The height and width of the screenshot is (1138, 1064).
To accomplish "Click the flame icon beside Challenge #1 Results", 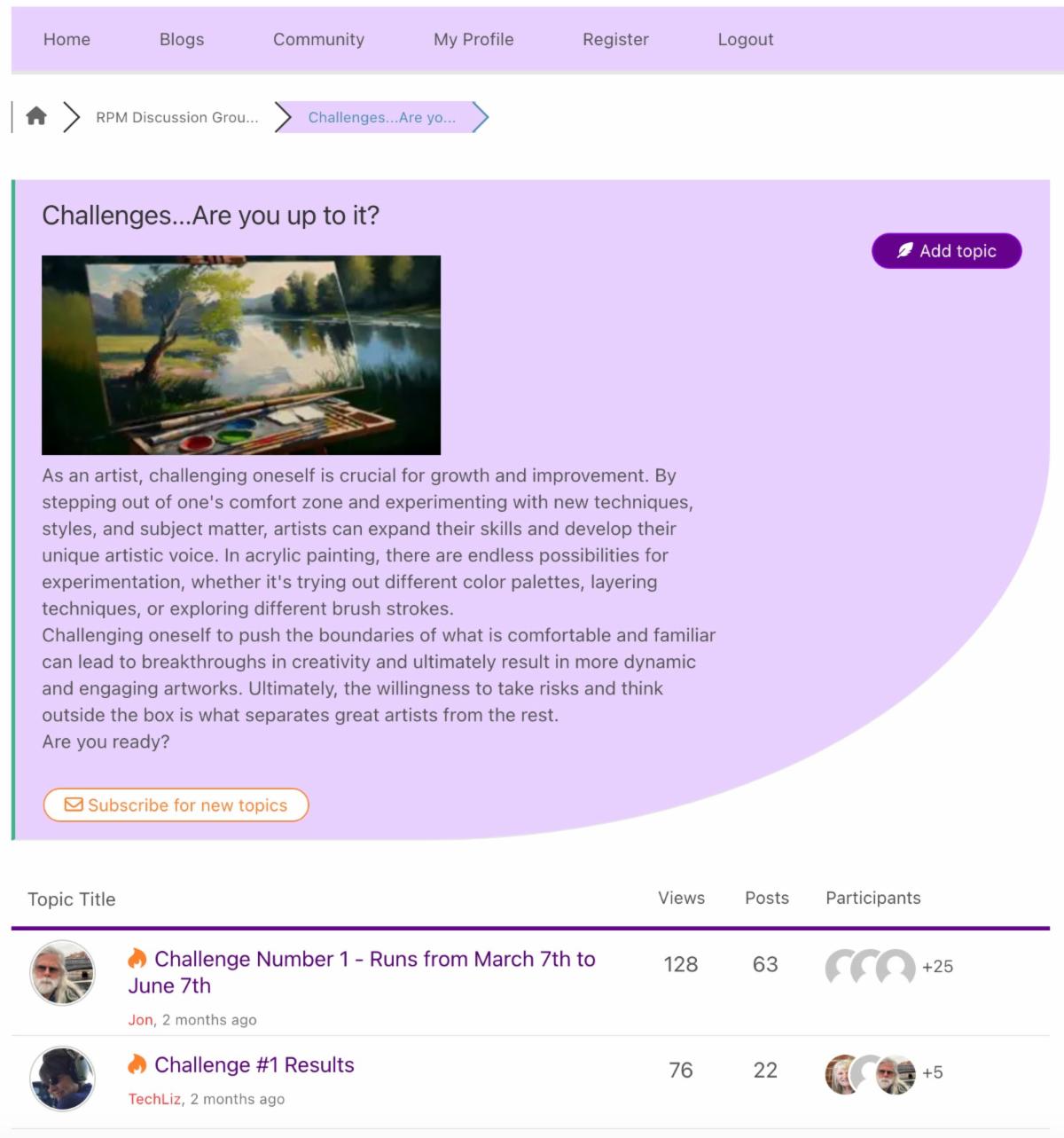I will coord(137,1063).
